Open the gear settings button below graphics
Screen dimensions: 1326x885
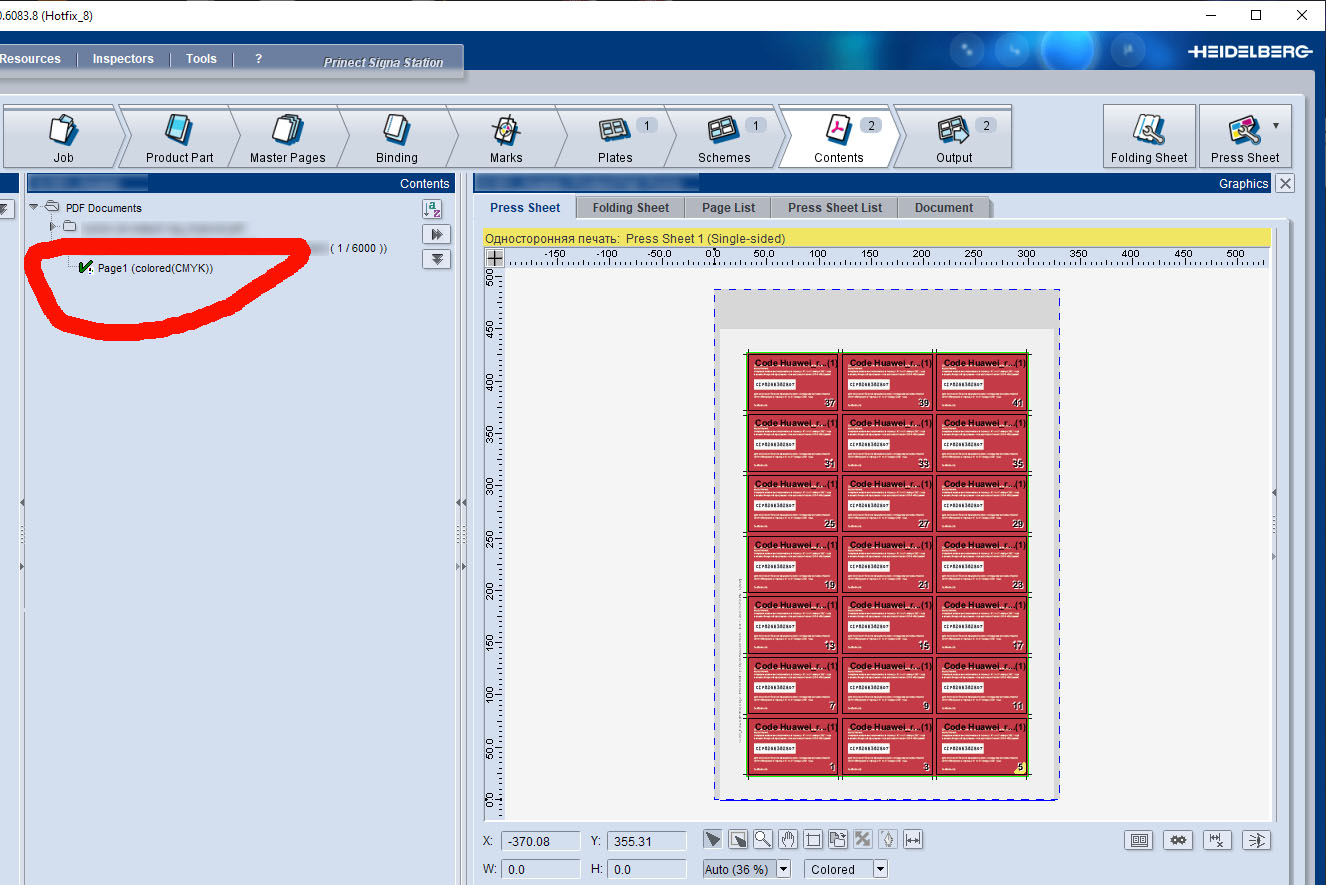pyautogui.click(x=1178, y=841)
